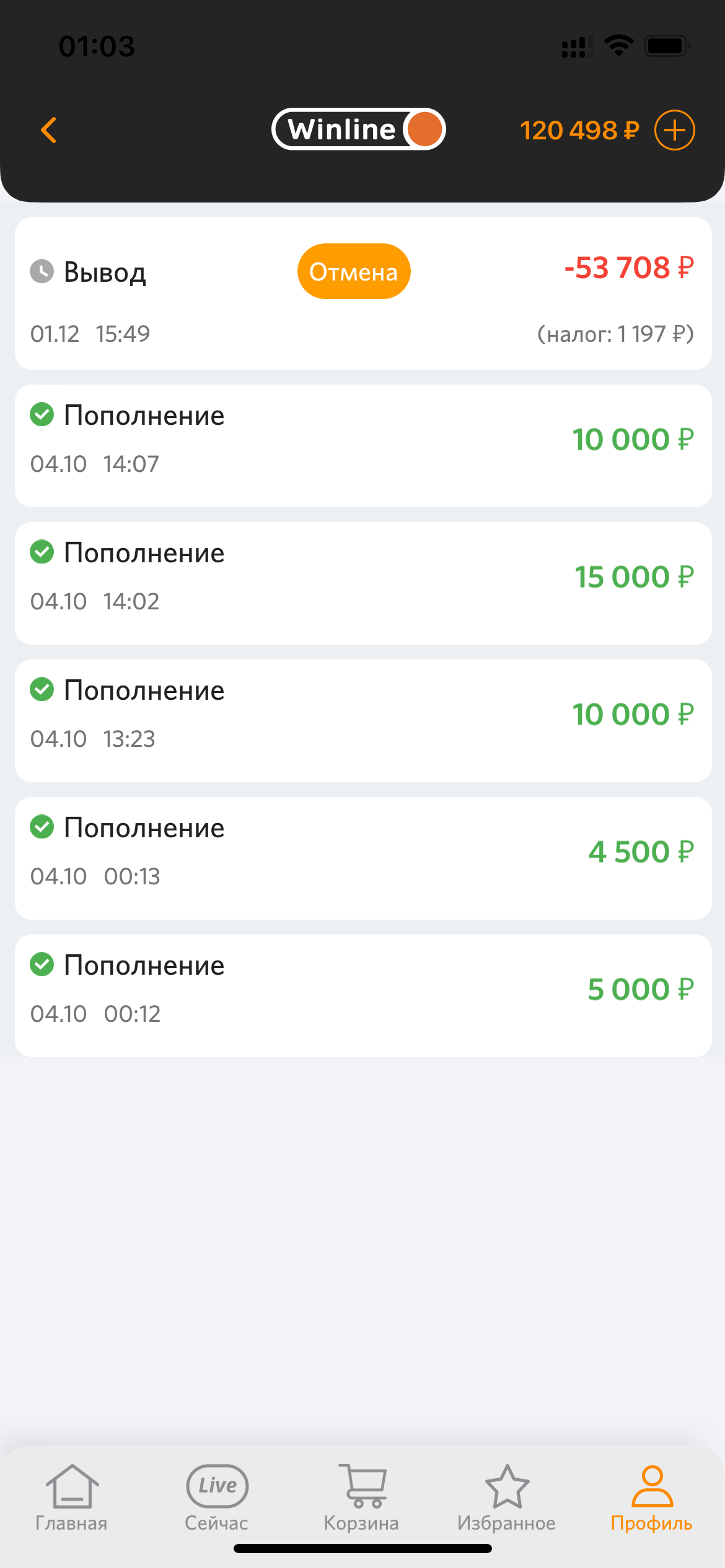
Task: Tap the pending clock icon beside Вывод
Action: pos(42,271)
